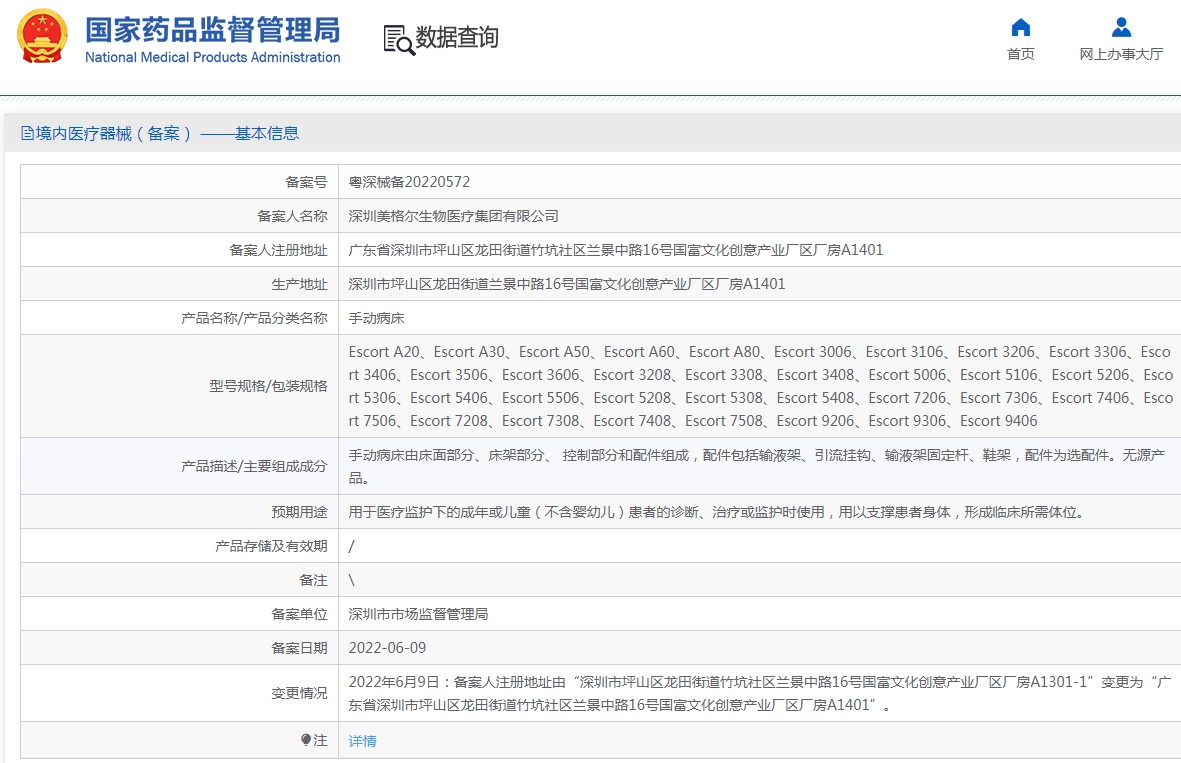Click the 生产地址 label cell

pos(179,284)
